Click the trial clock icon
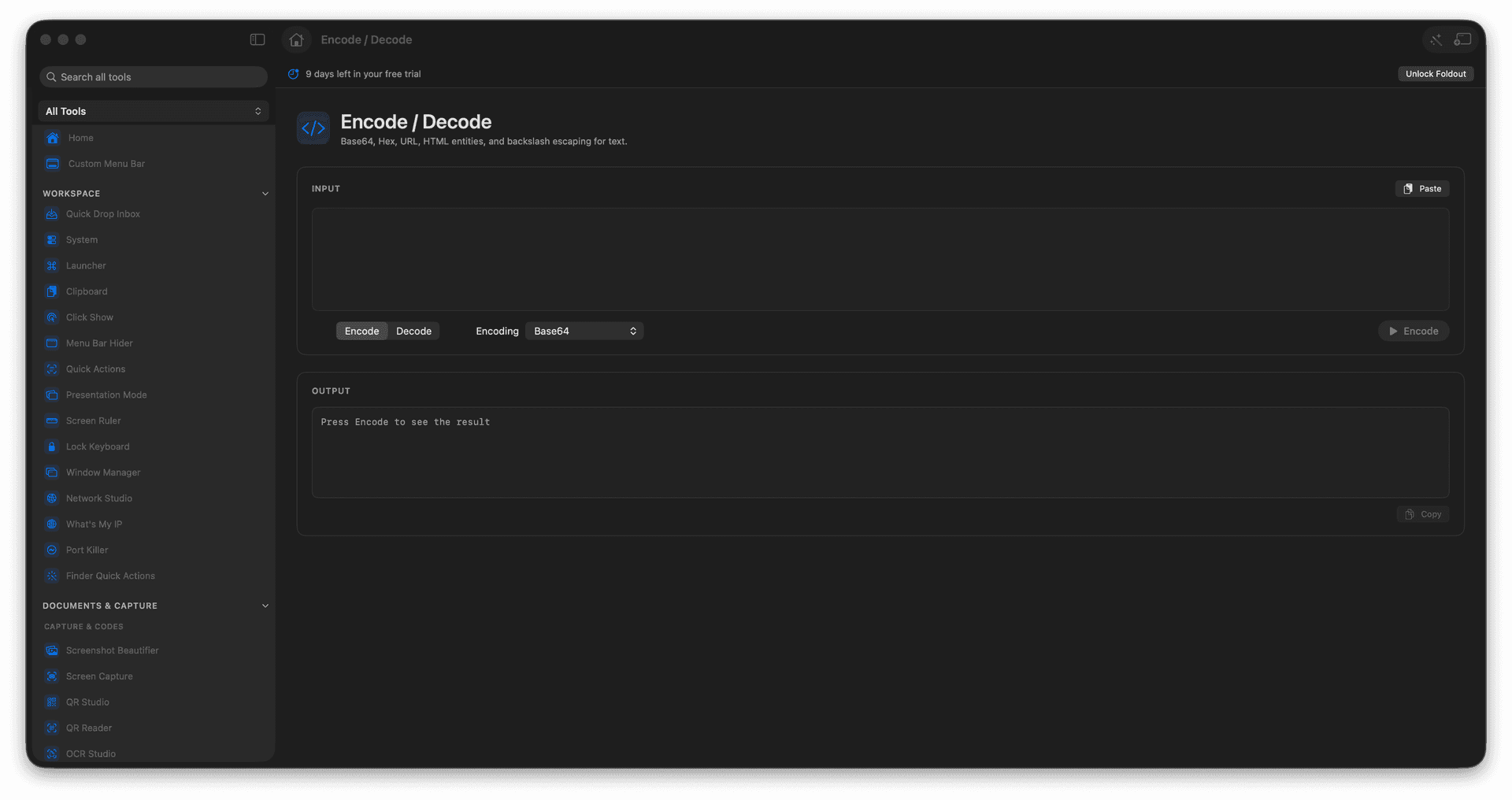The height and width of the screenshot is (800, 1512). 294,74
